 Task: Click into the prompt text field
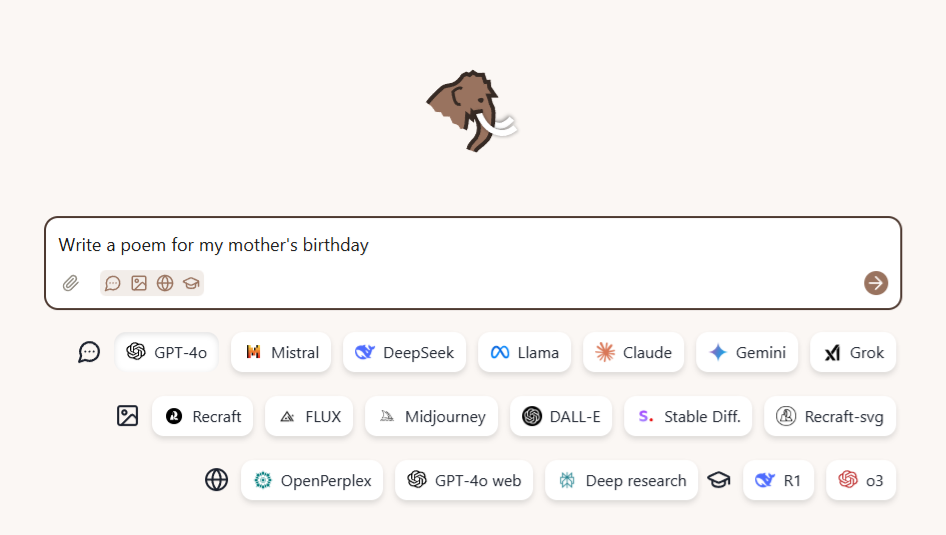[472, 245]
